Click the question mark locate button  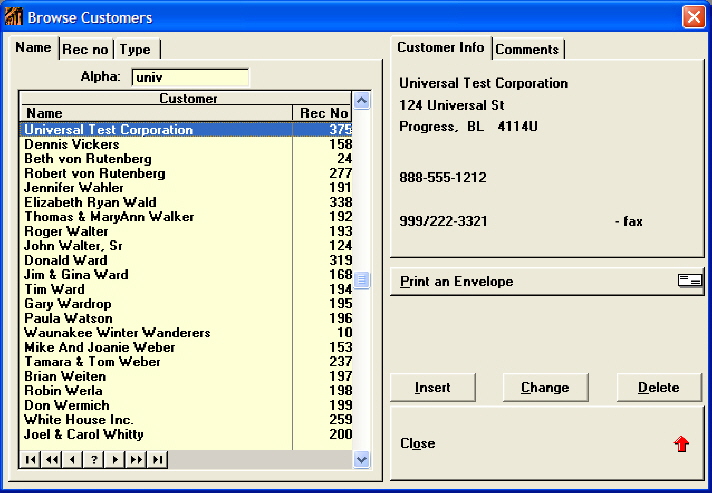pyautogui.click(x=94, y=459)
